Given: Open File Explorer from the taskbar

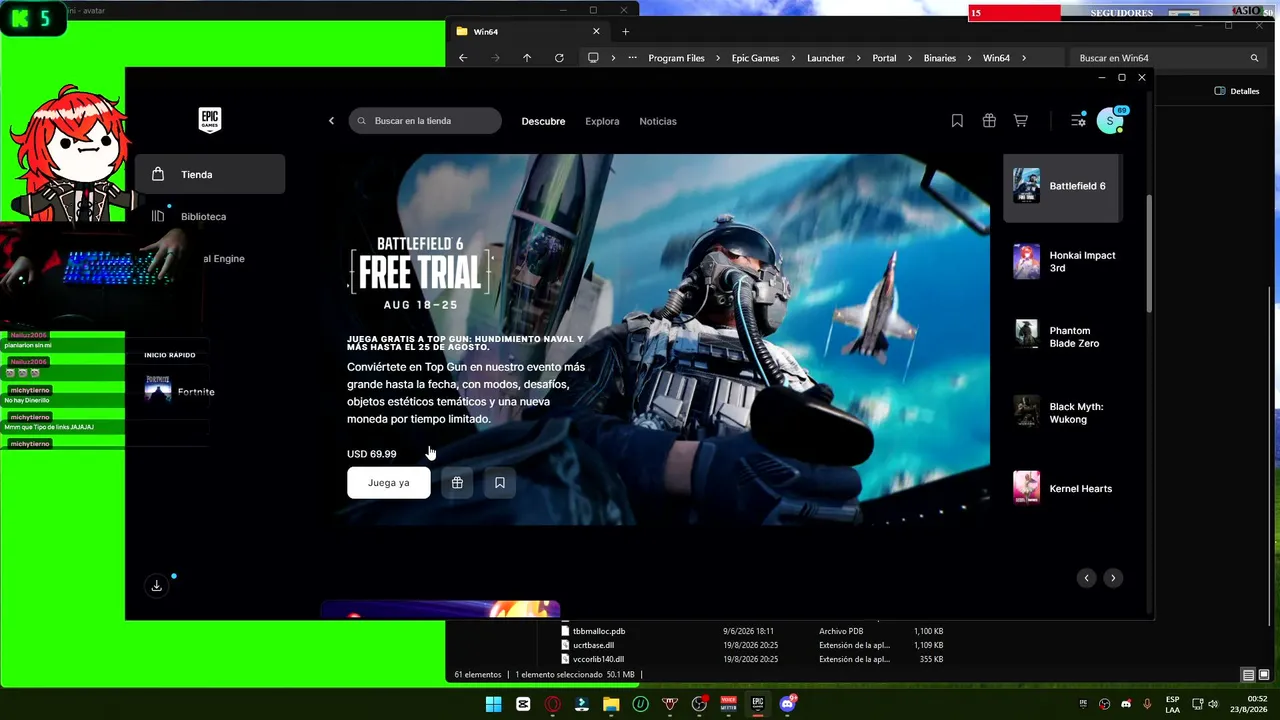Looking at the screenshot, I should tap(611, 704).
